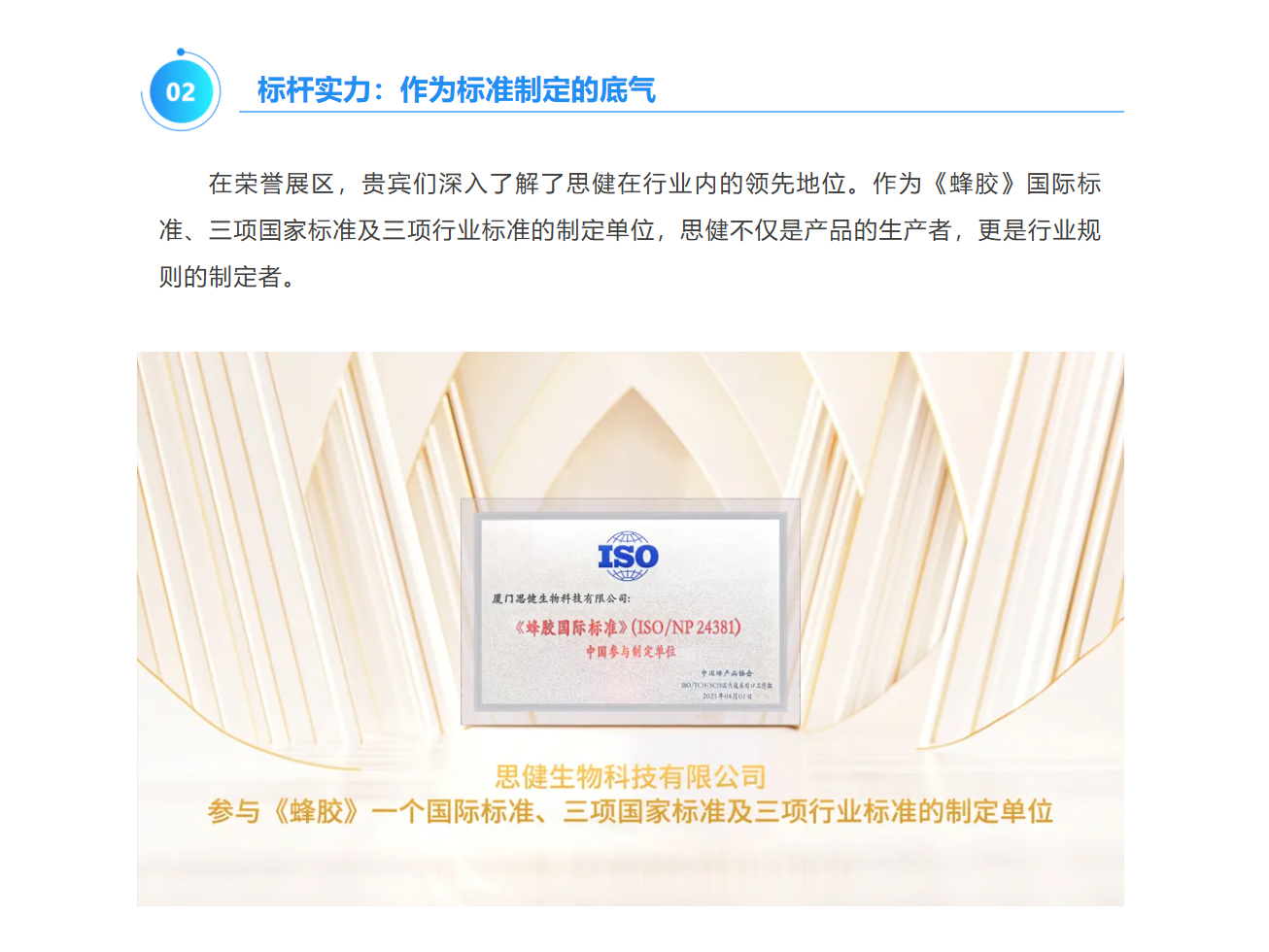The height and width of the screenshot is (952, 1269).
Task: Click the small dot atop the 02 badge
Action: pyautogui.click(x=181, y=51)
